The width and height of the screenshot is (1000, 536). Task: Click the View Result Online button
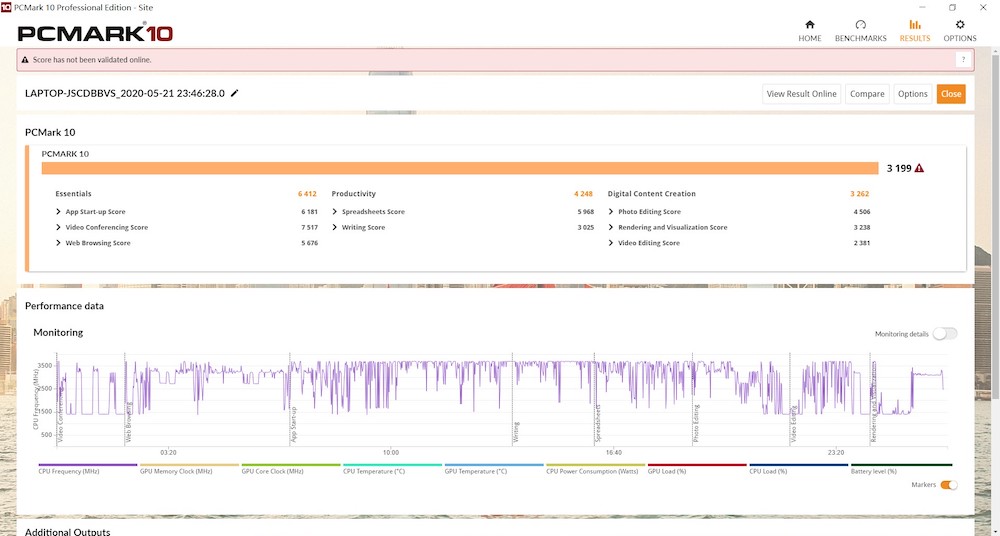[801, 94]
